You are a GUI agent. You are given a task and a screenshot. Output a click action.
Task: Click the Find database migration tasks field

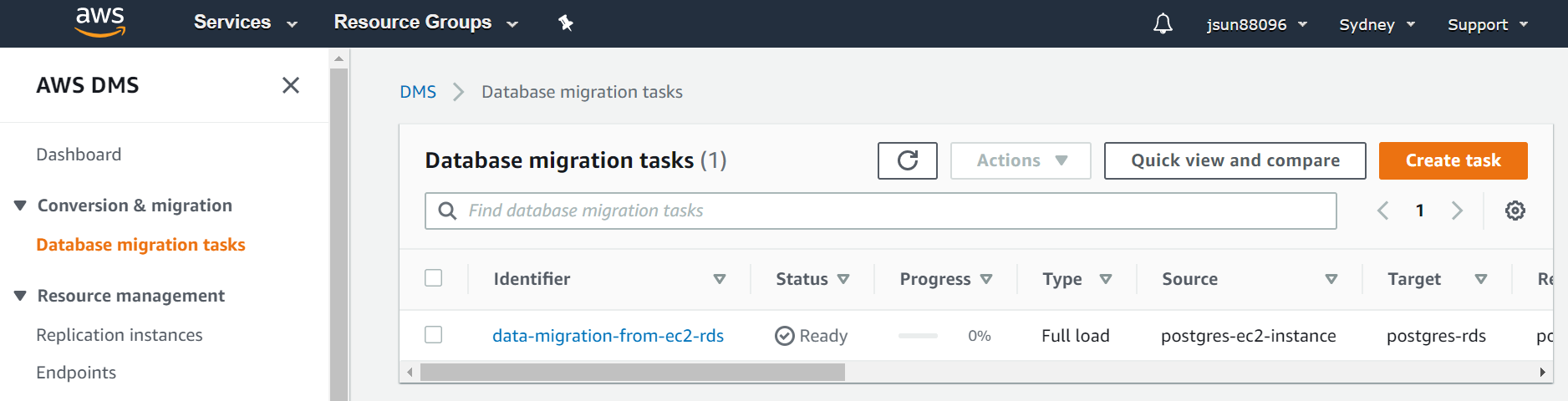[894, 211]
